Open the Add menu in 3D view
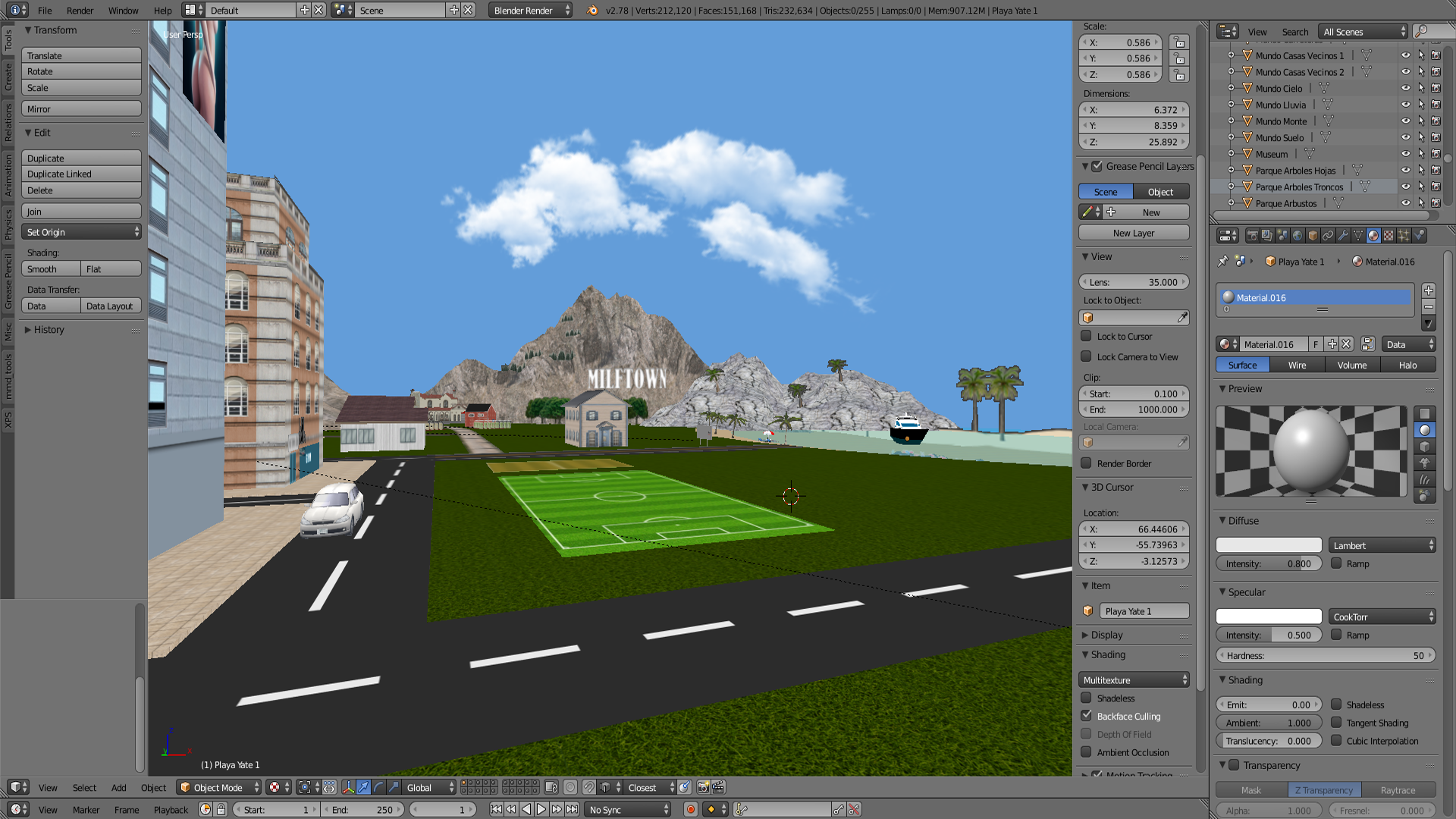The image size is (1456, 819). tap(118, 788)
